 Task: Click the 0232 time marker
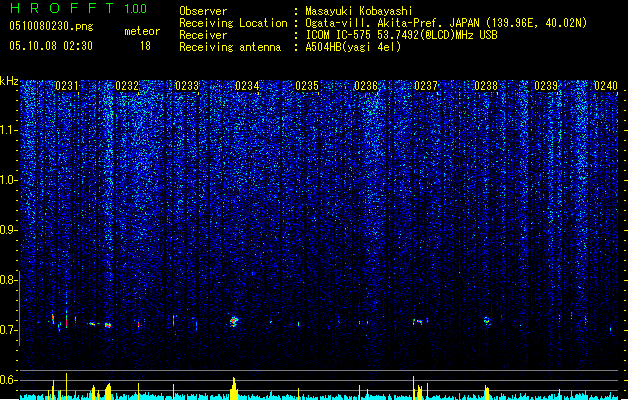(127, 86)
